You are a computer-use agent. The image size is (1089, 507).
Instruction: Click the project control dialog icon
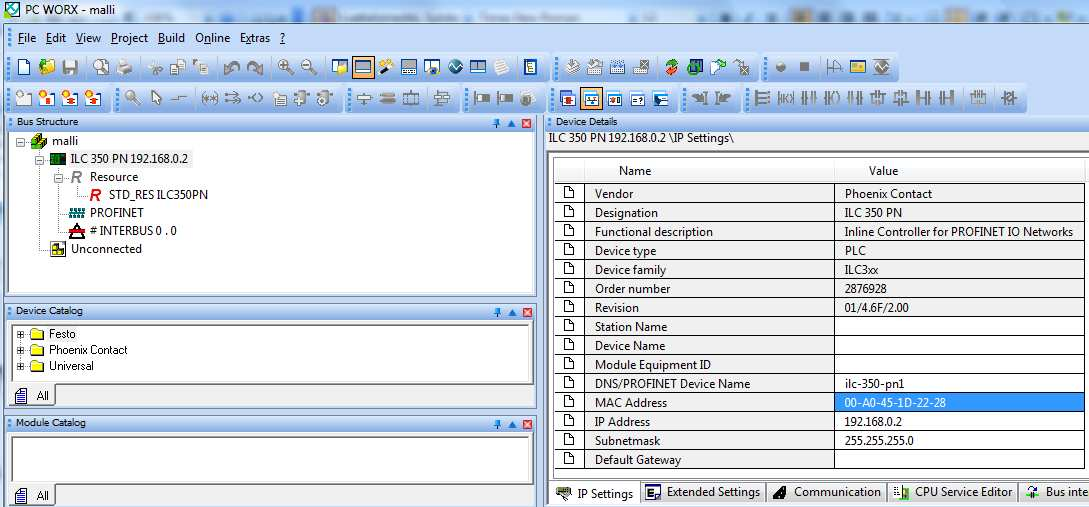click(x=695, y=67)
